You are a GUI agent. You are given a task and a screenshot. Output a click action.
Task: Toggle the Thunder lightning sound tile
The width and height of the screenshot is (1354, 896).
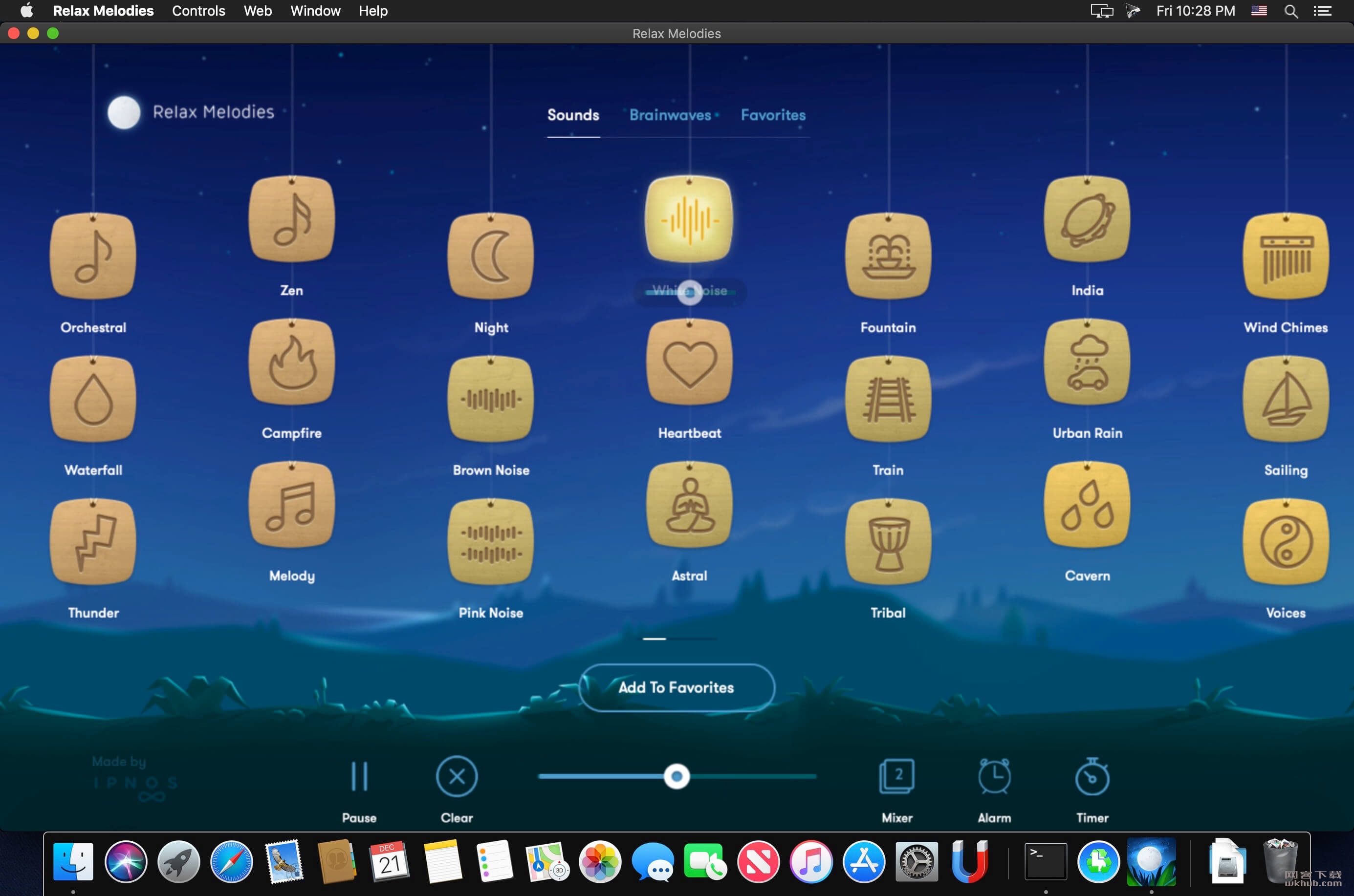pos(93,542)
